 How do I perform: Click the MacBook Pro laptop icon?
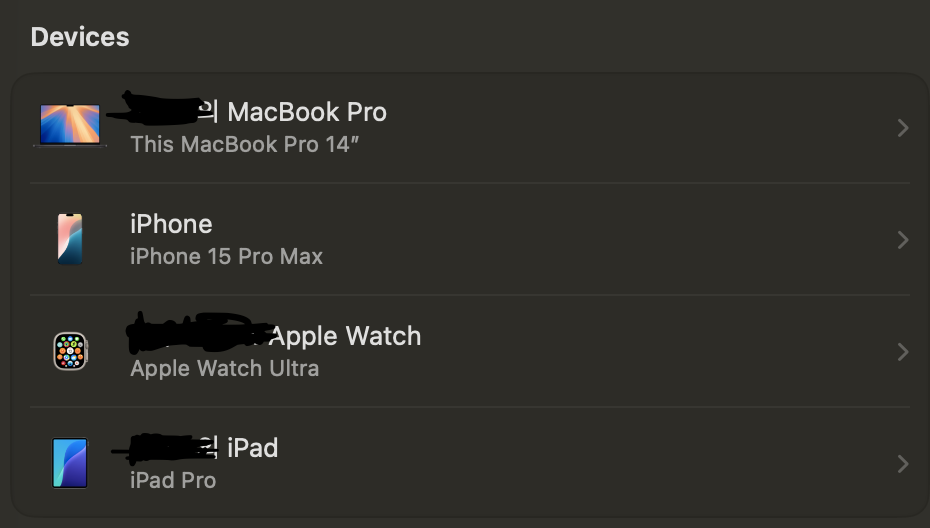click(x=70, y=125)
